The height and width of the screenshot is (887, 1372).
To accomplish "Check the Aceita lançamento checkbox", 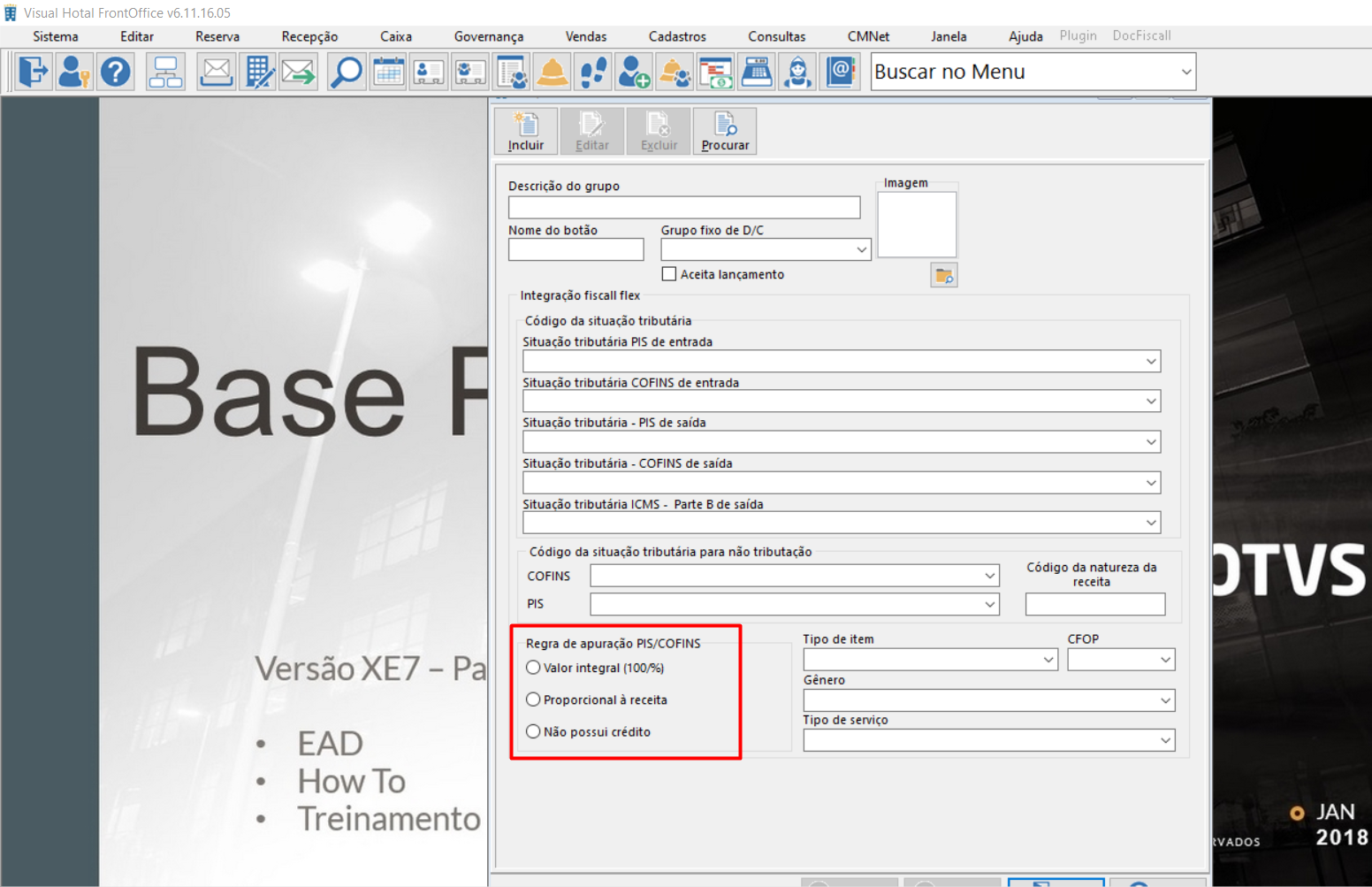I will (669, 274).
